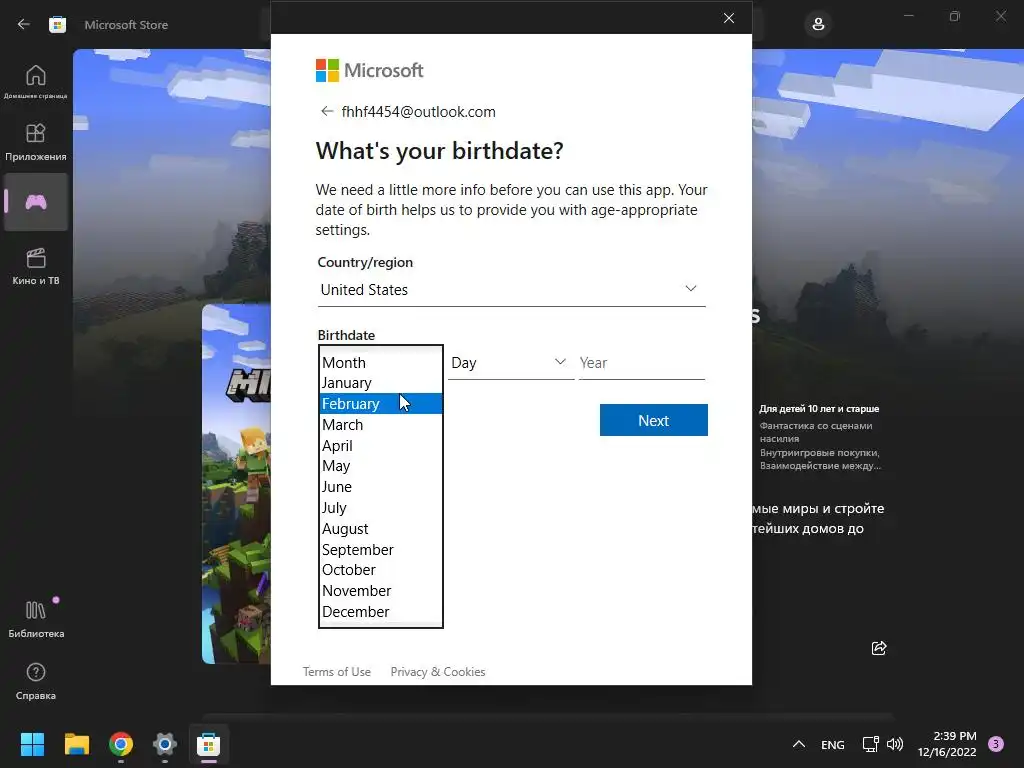
Task: Select September in the month list
Action: point(381,549)
